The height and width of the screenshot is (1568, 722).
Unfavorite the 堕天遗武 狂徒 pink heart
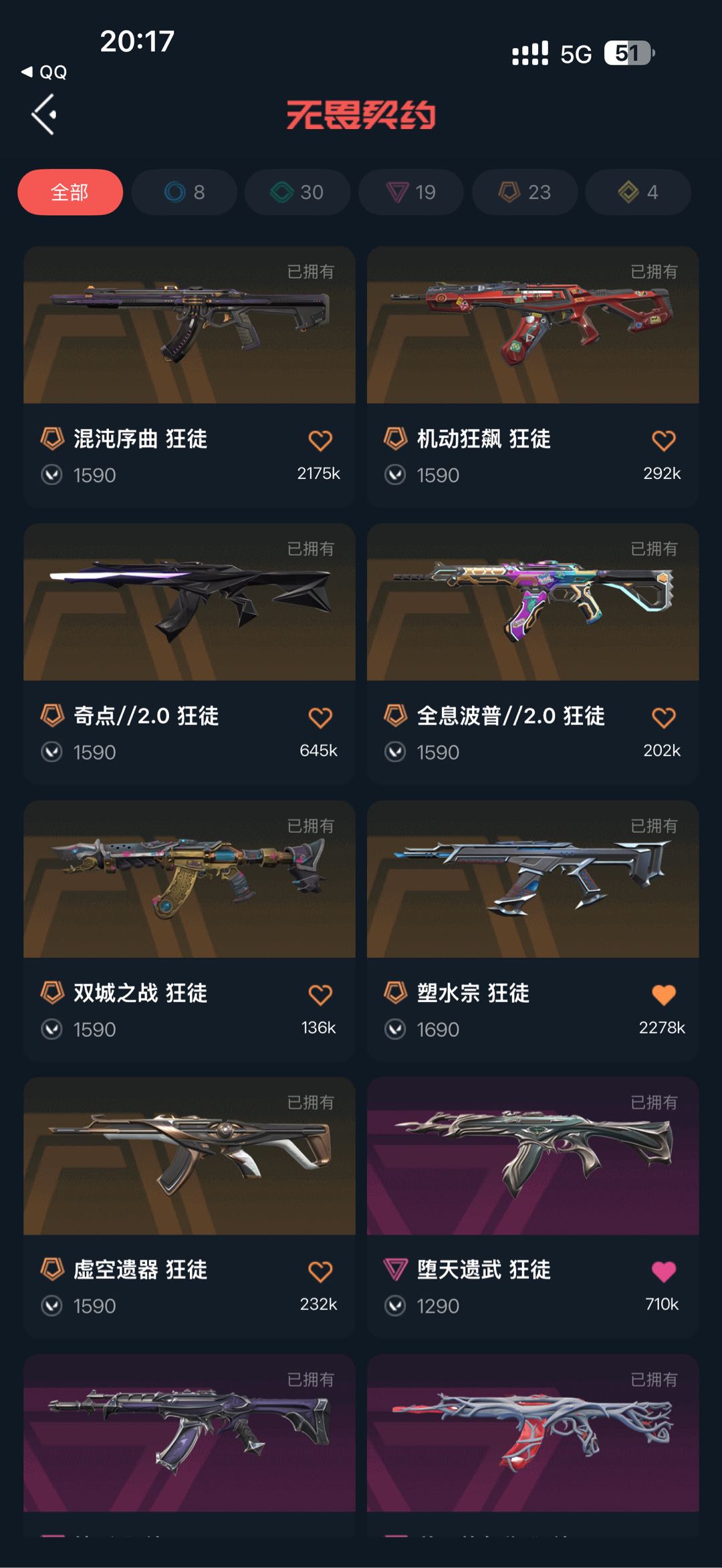[x=664, y=1271]
